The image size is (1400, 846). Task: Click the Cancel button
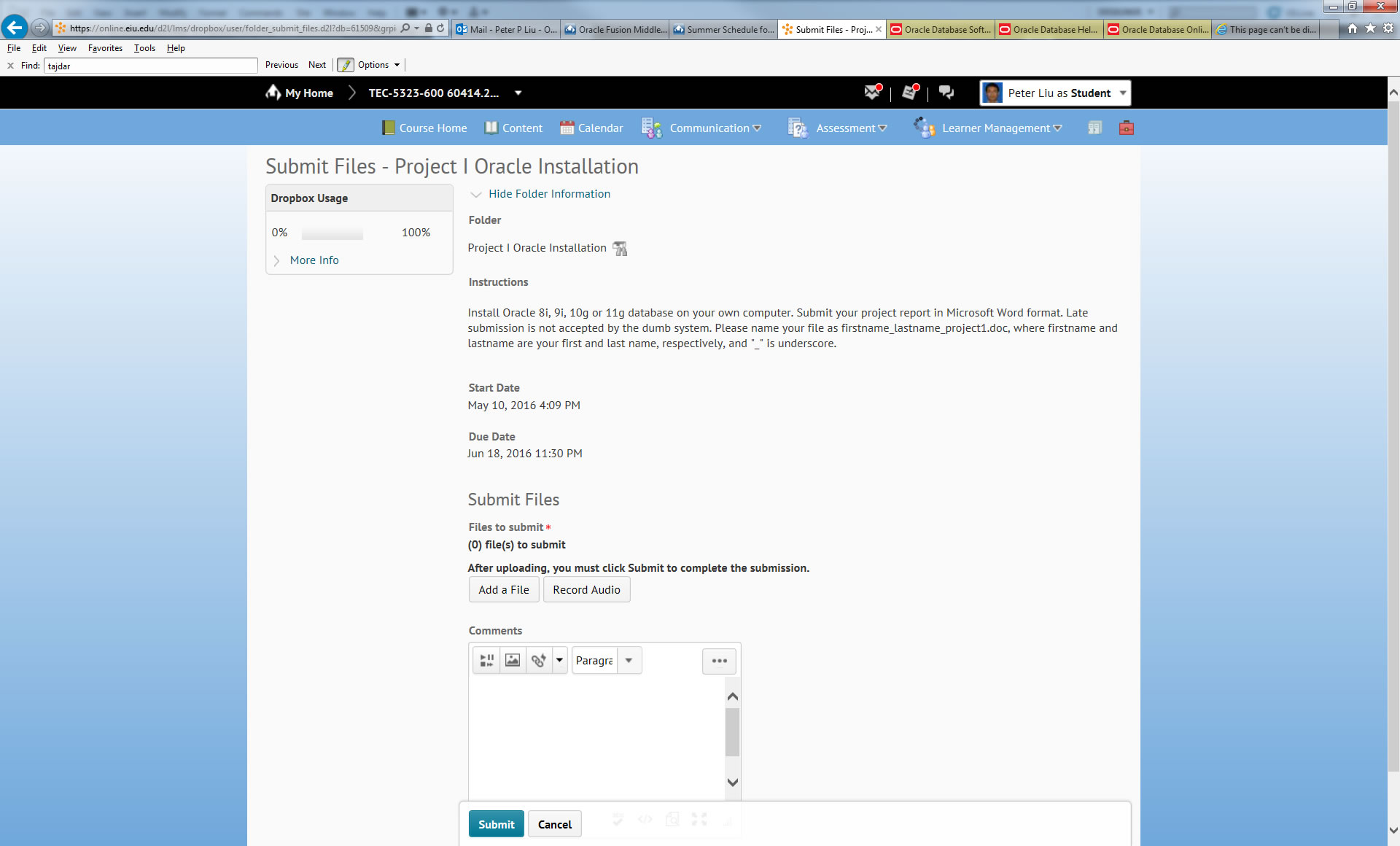(554, 824)
